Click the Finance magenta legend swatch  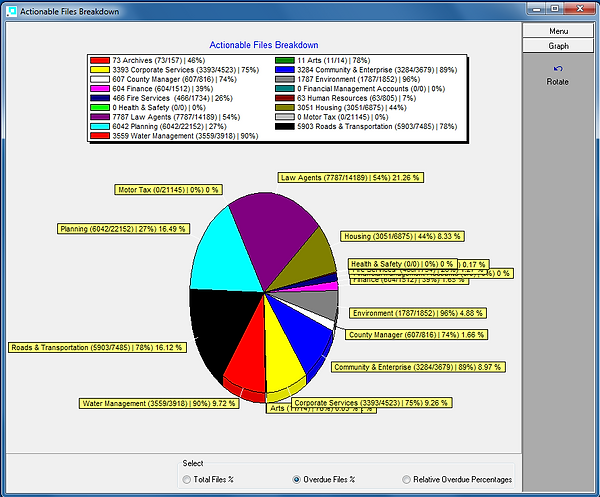pyautogui.click(x=100, y=89)
